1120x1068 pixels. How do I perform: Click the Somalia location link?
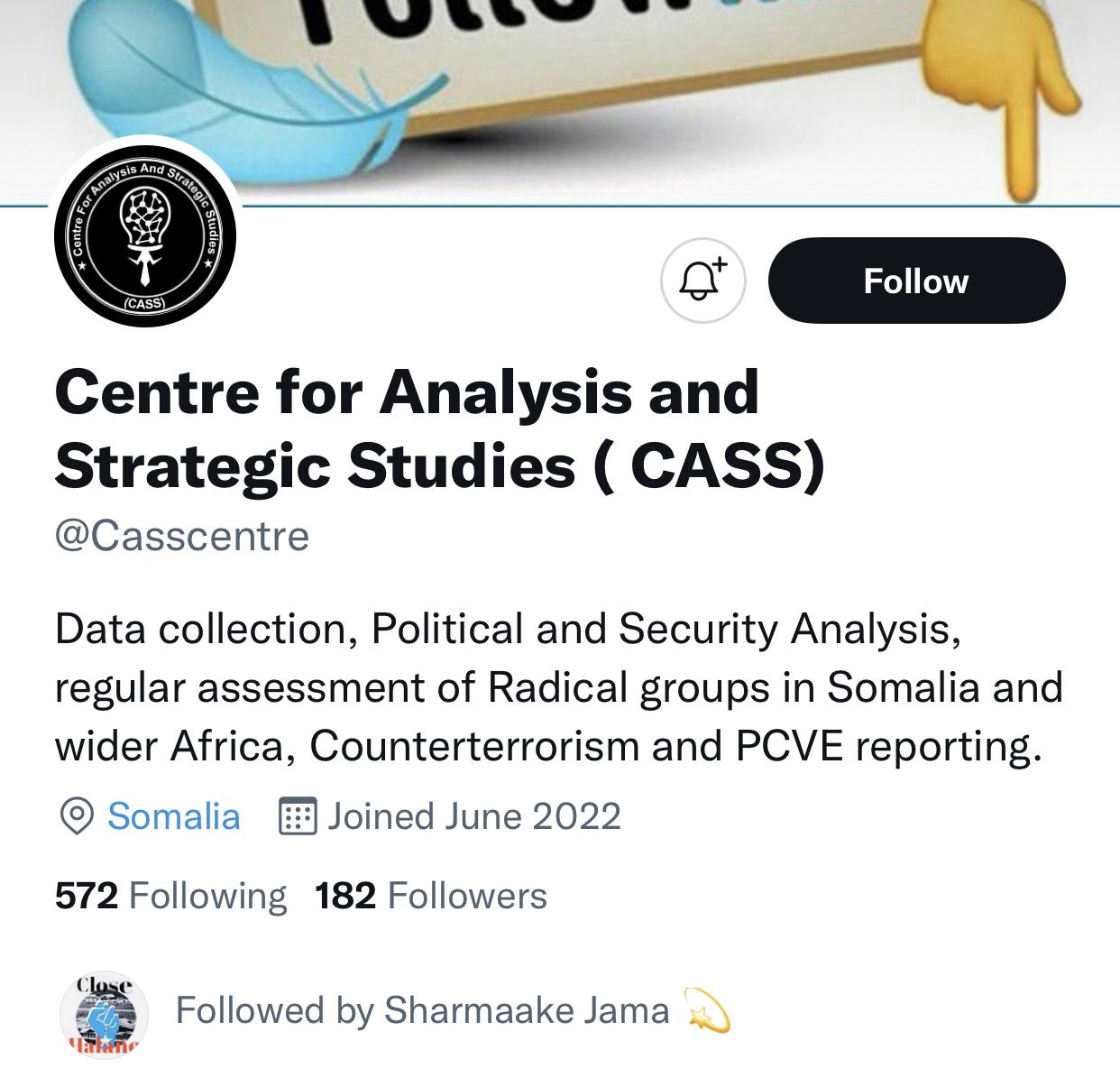tap(174, 816)
